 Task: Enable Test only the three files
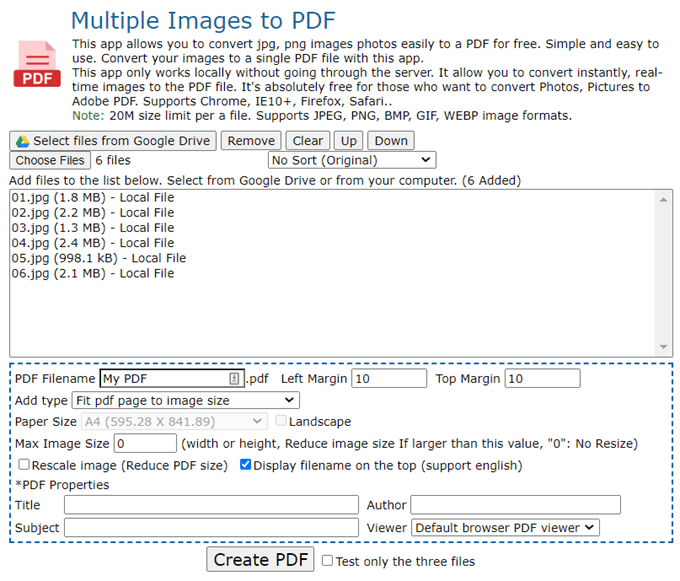[327, 561]
